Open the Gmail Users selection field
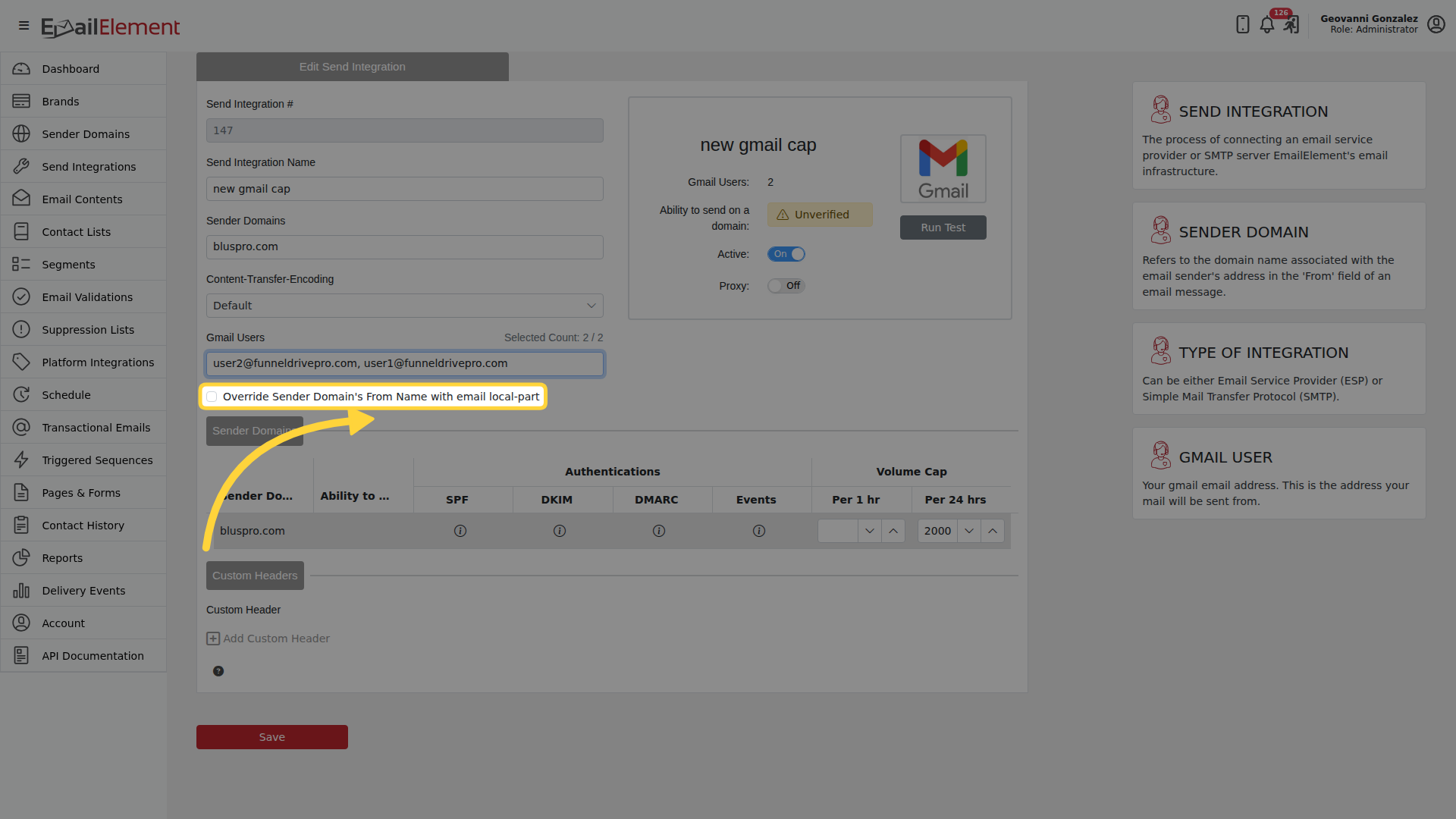This screenshot has width=1456, height=819. [x=405, y=363]
